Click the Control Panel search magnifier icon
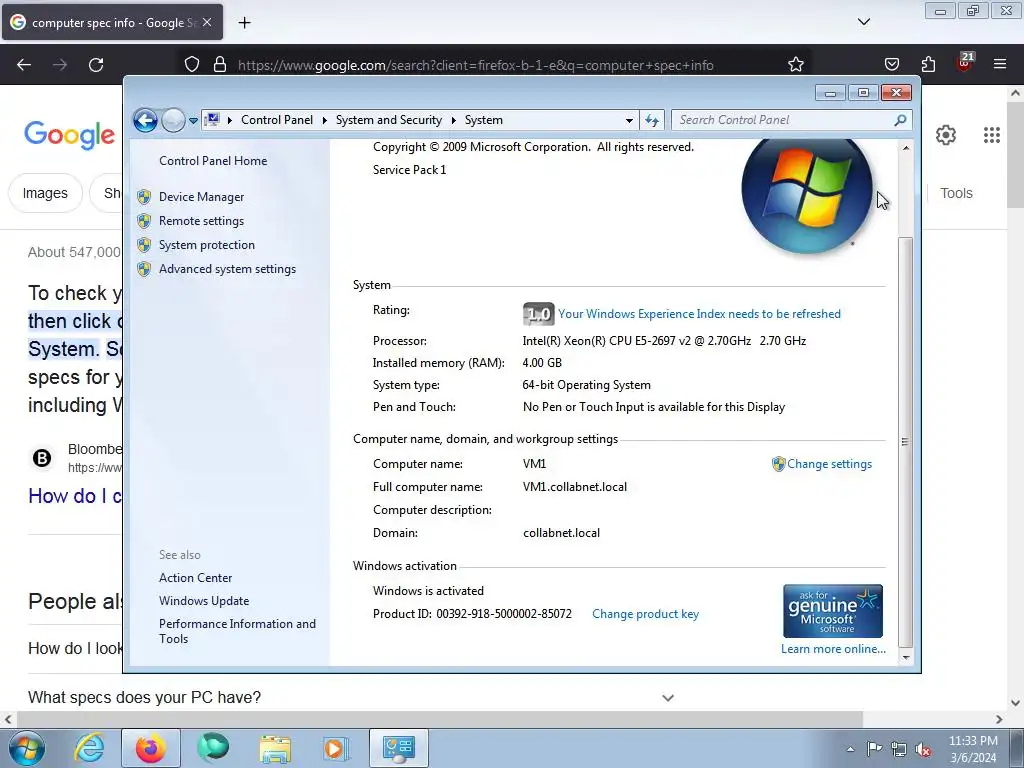Image resolution: width=1024 pixels, height=768 pixels. click(x=900, y=120)
